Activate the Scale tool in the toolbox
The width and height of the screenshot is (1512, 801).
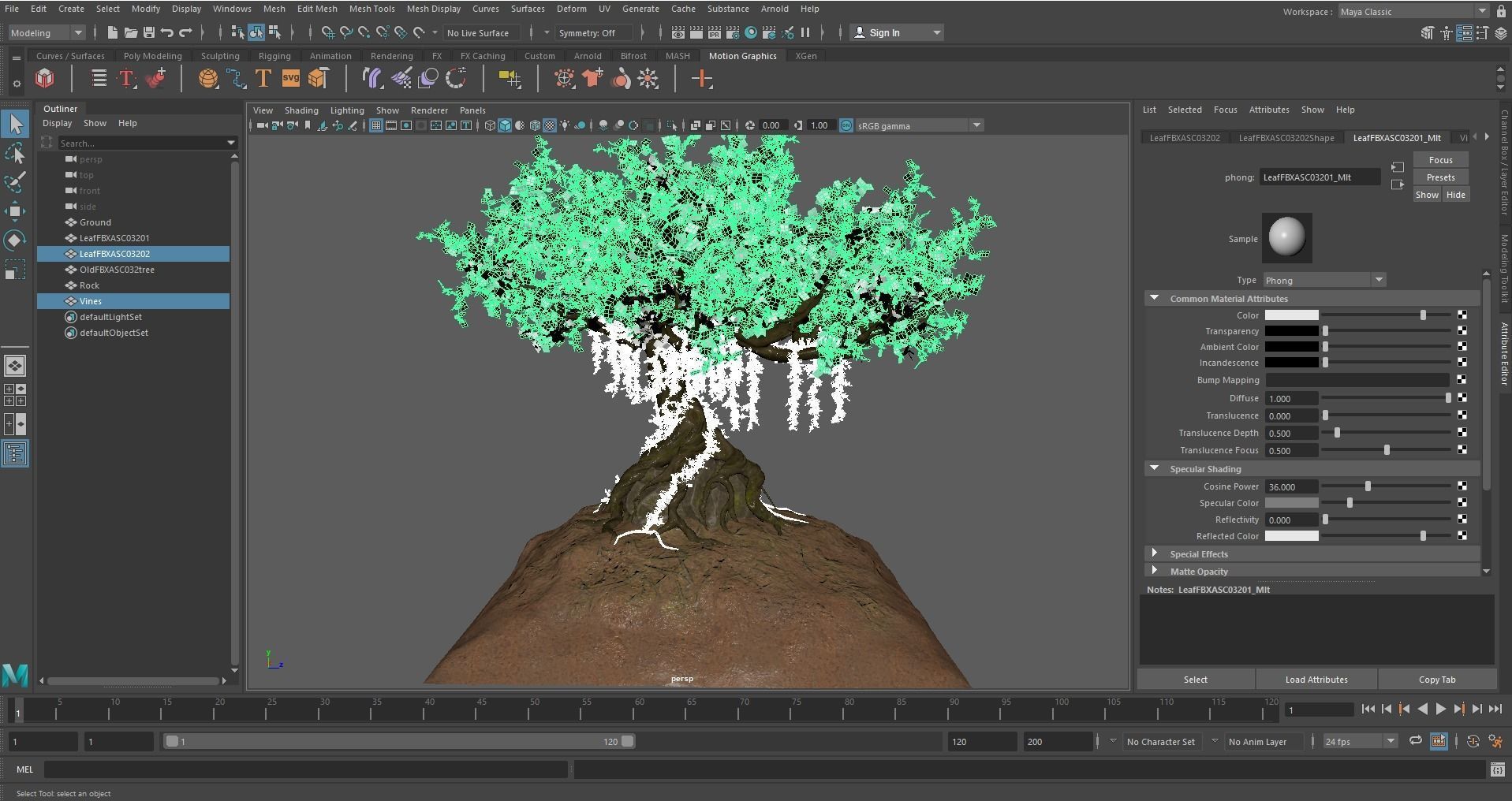point(15,270)
